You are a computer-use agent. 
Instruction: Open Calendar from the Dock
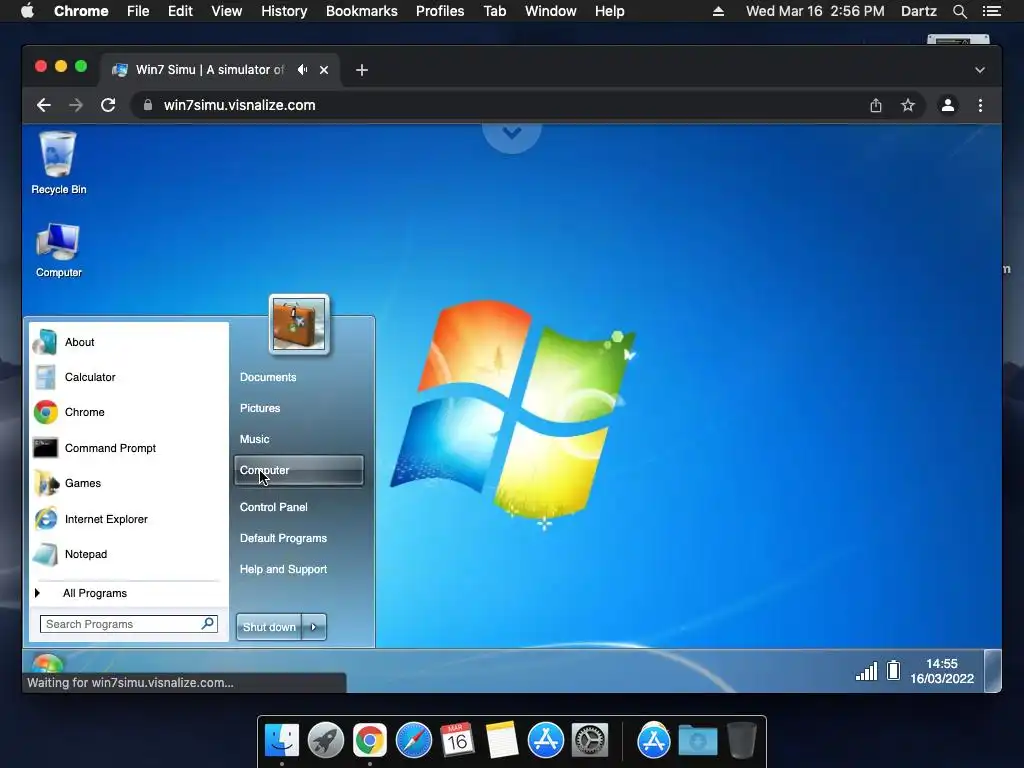[457, 741]
